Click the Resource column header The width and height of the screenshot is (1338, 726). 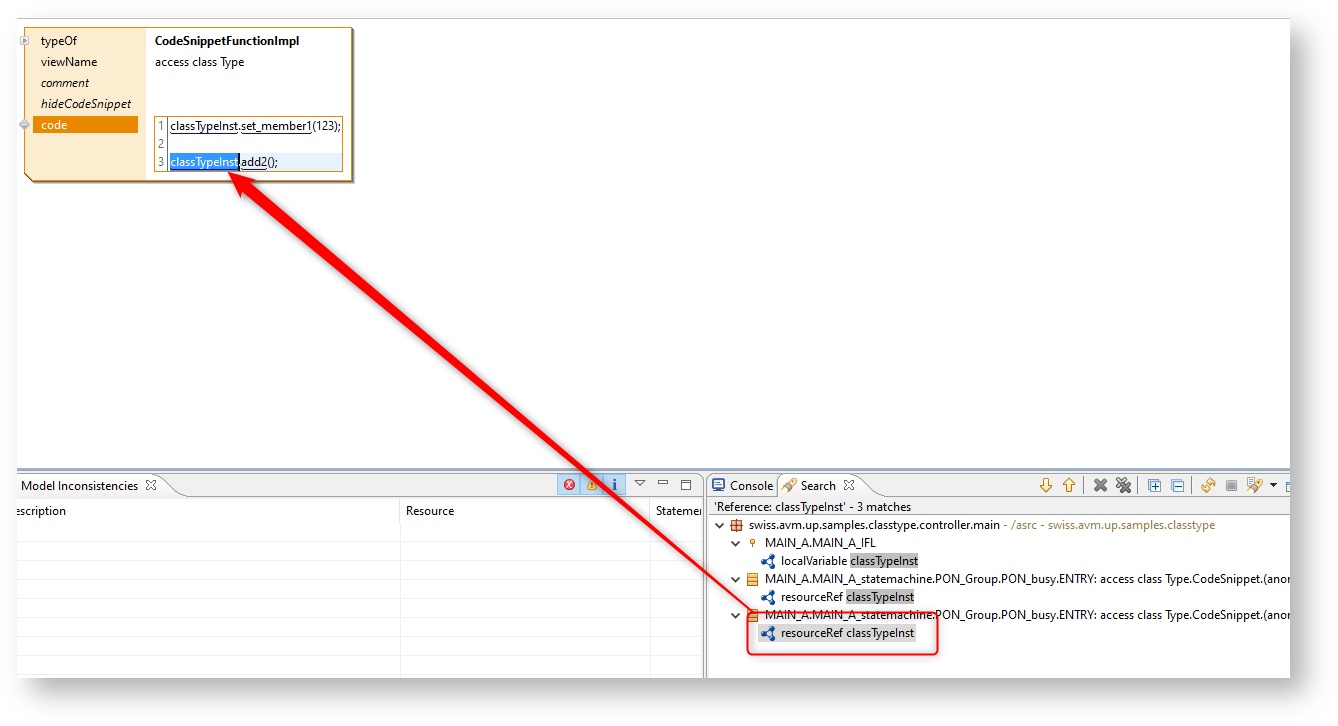(430, 511)
